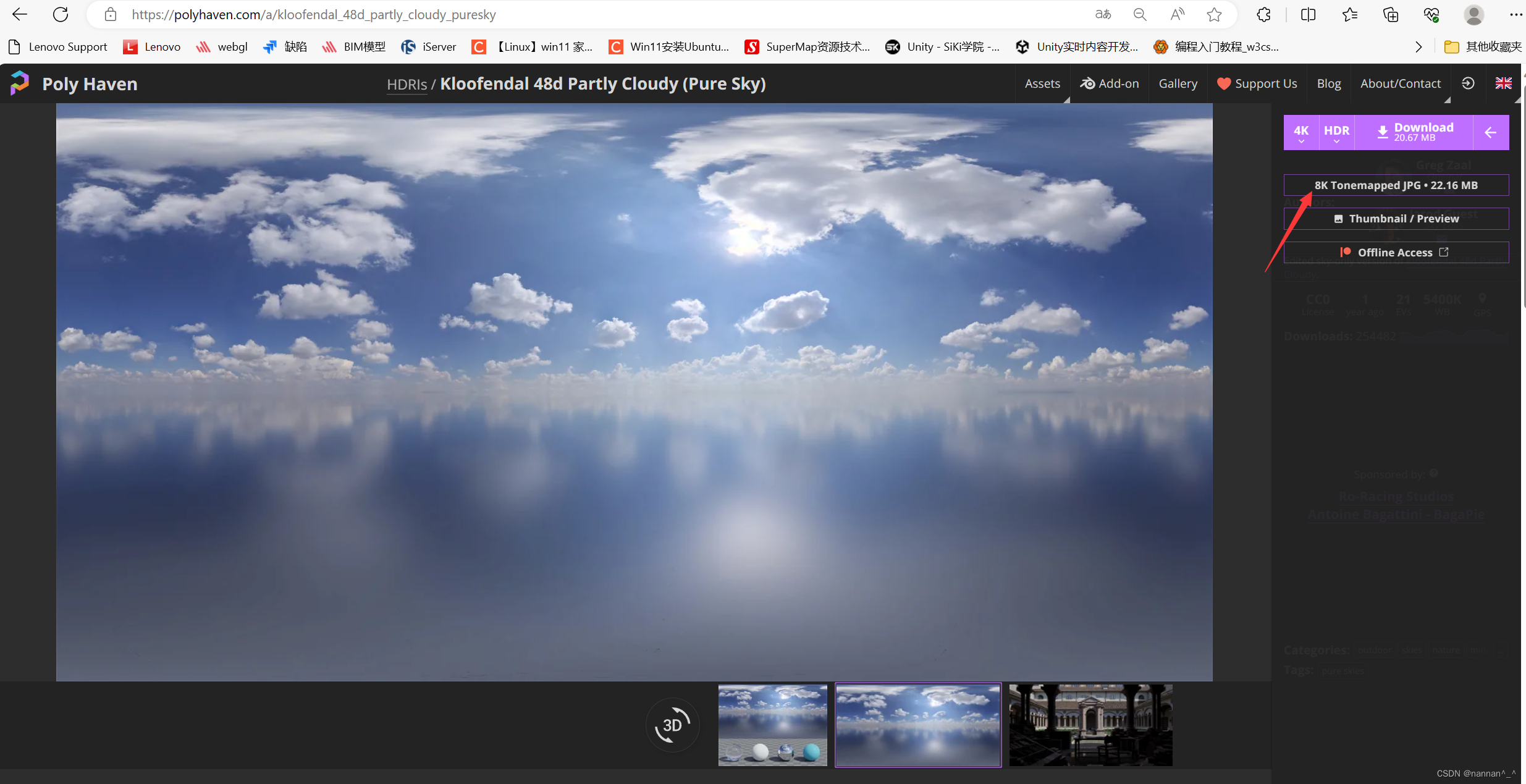Toggle split screen view in Edge
This screenshot has height=784, width=1526.
click(1308, 14)
